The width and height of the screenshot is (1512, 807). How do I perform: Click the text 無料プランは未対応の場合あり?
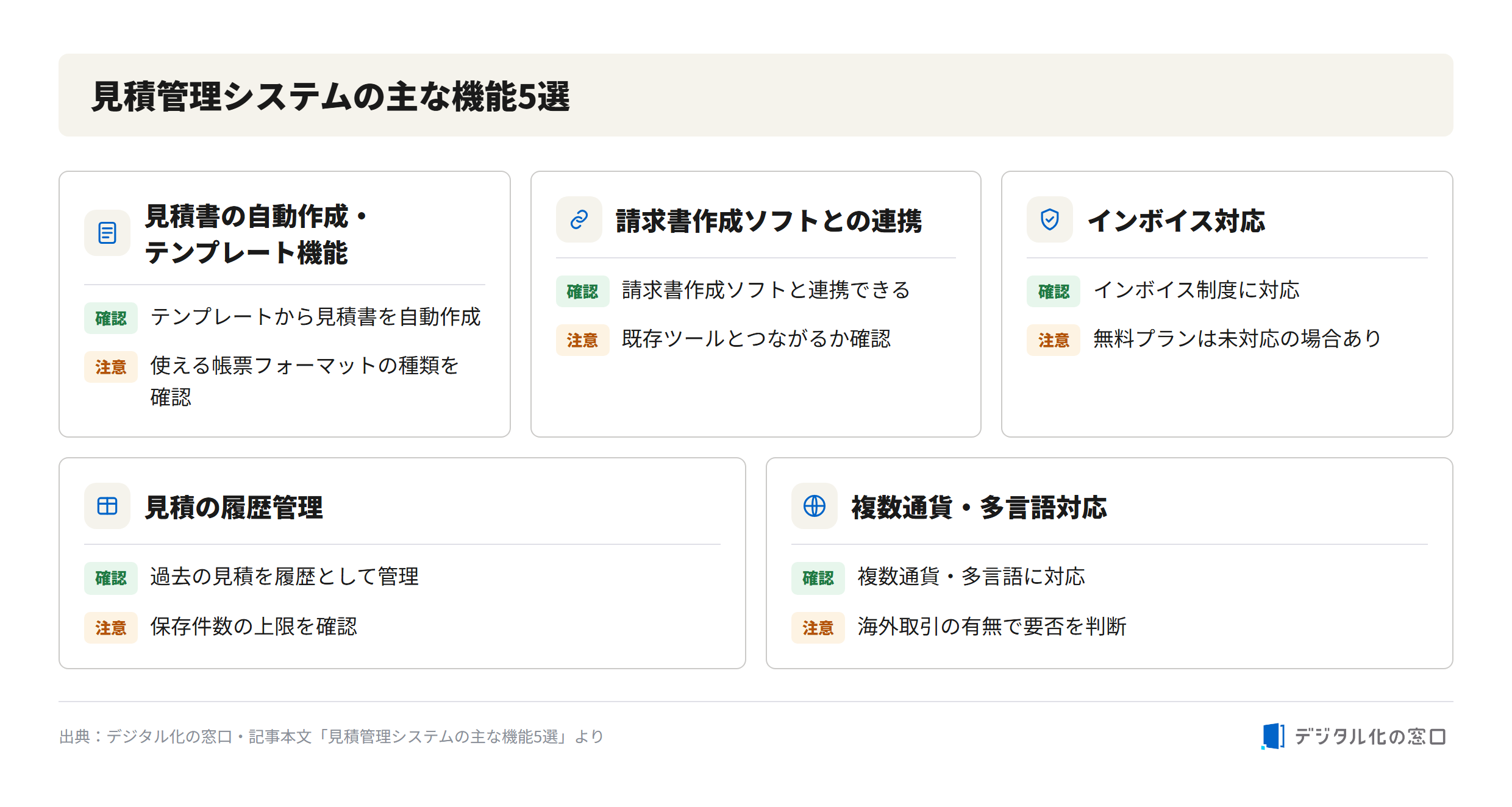coord(1237,339)
